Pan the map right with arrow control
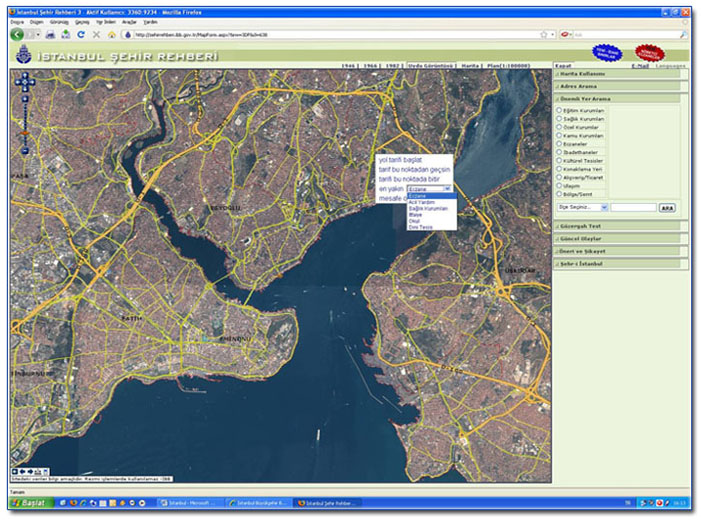This screenshot has width=701, height=520. (32, 82)
